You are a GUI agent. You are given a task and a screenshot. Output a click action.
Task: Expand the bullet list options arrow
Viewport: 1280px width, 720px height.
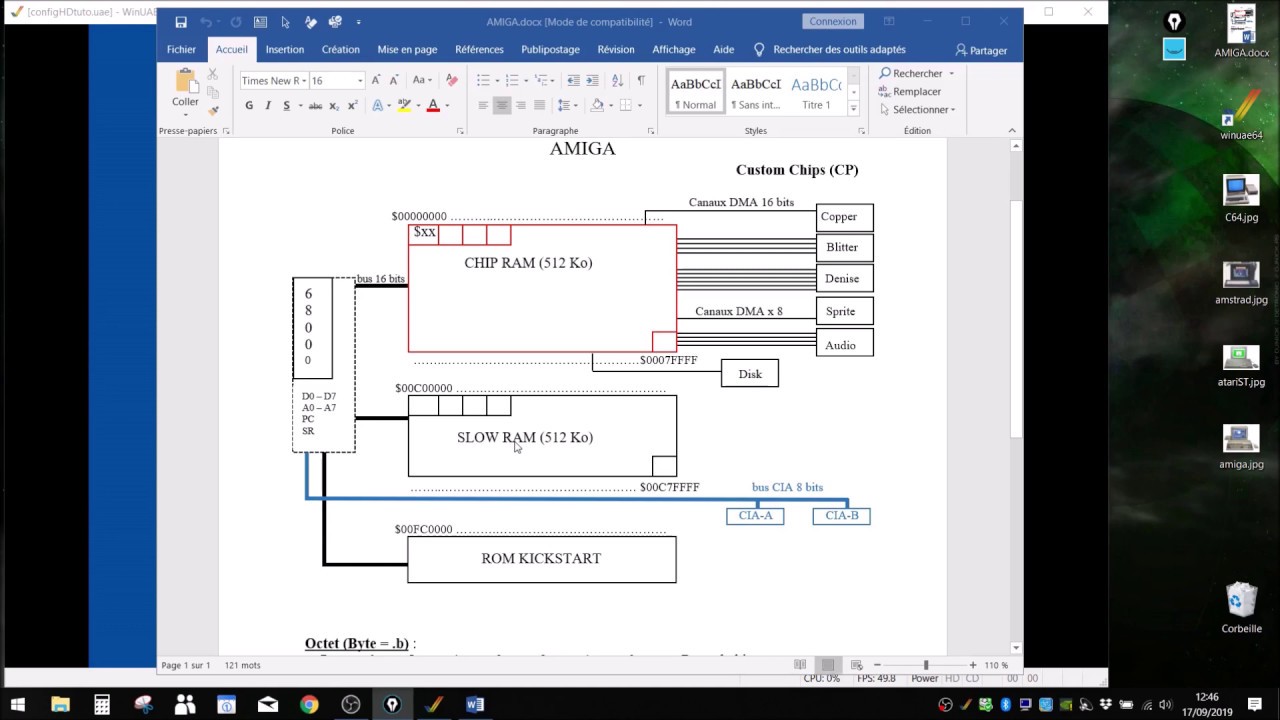pyautogui.click(x=497, y=80)
